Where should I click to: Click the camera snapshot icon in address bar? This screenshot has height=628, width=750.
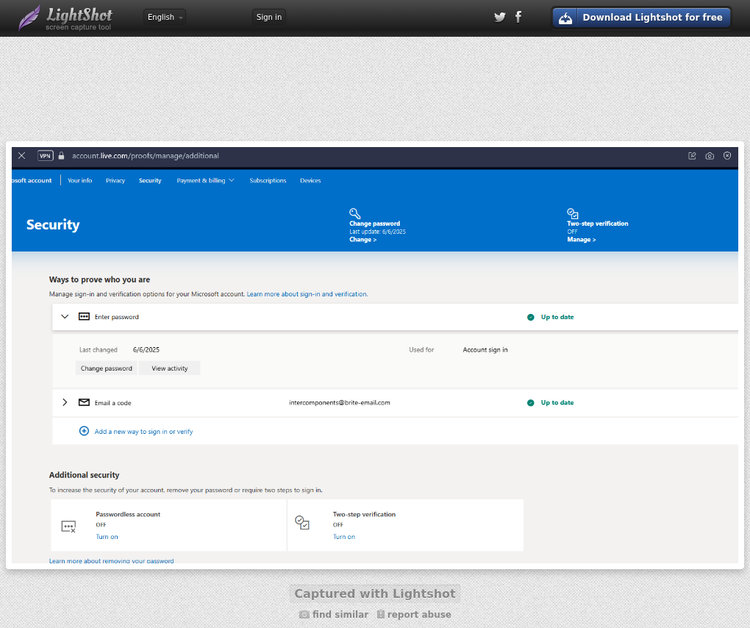(x=709, y=156)
